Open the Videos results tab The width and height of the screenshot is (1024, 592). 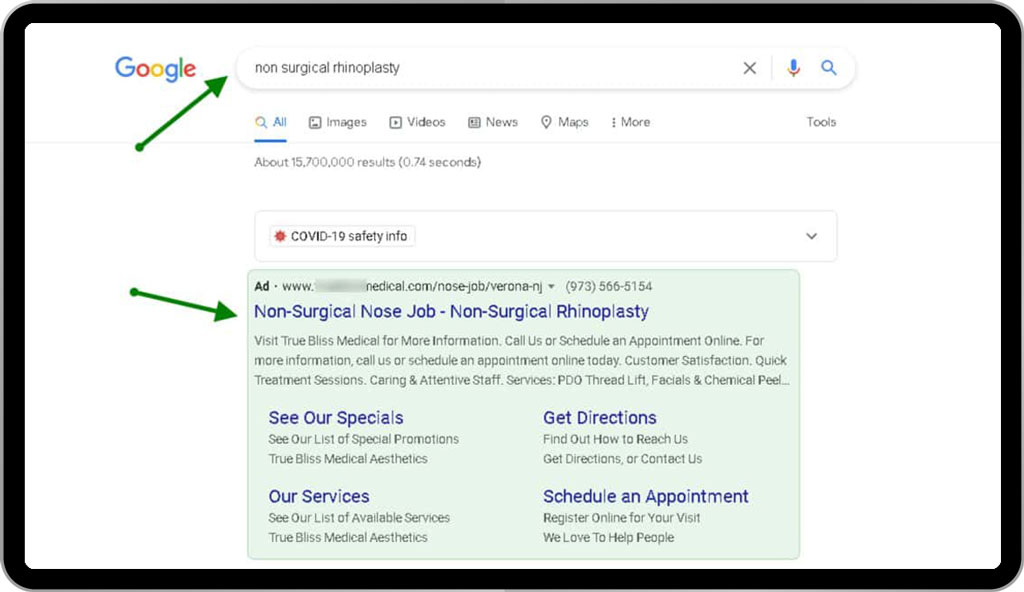click(417, 122)
